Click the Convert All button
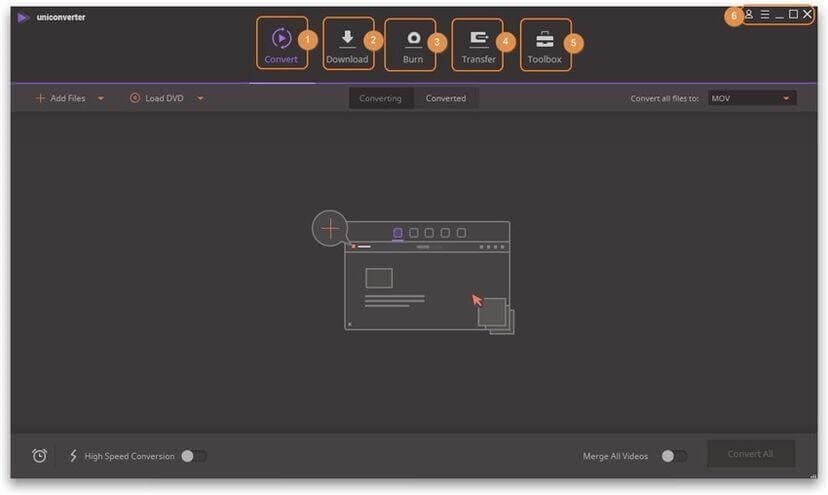Image resolution: width=828 pixels, height=495 pixels. [x=750, y=454]
